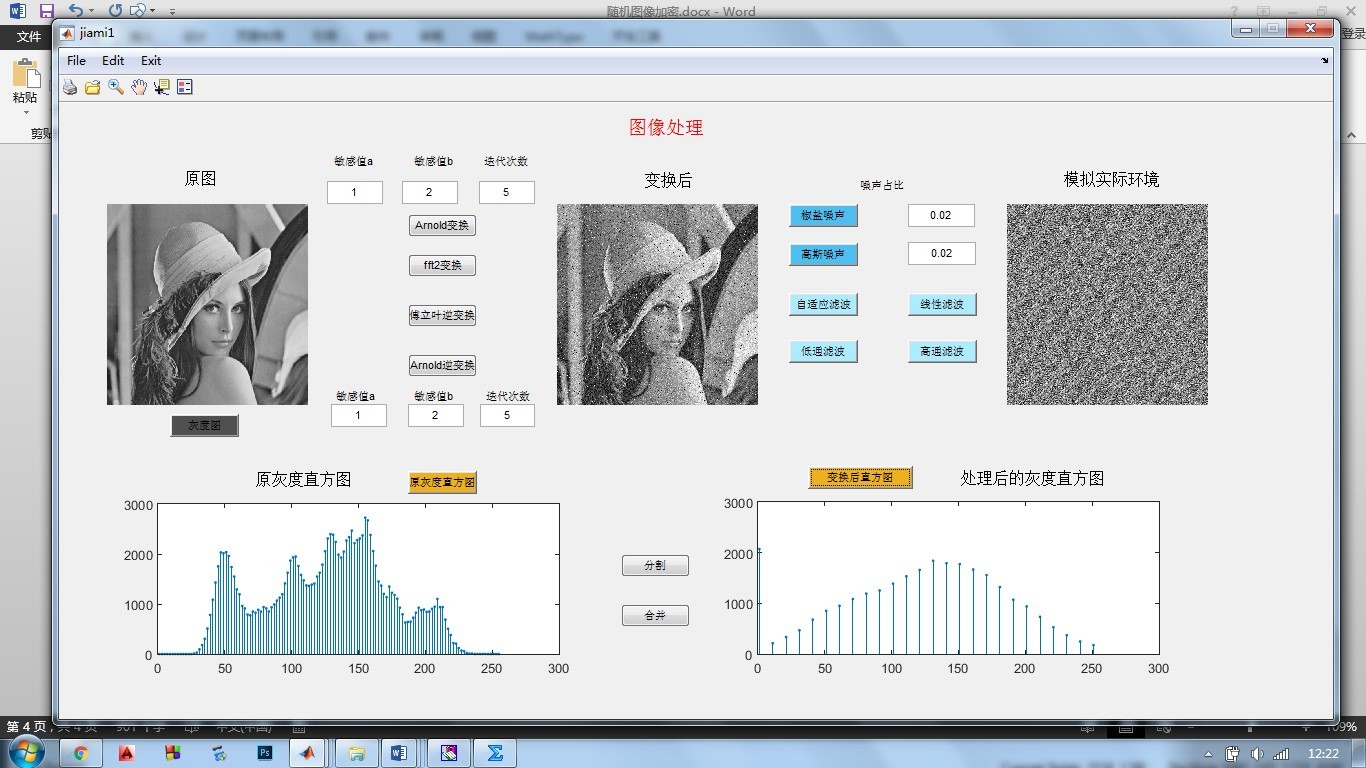This screenshot has height=768, width=1366.
Task: Open Chrome from the taskbar
Action: (81, 753)
